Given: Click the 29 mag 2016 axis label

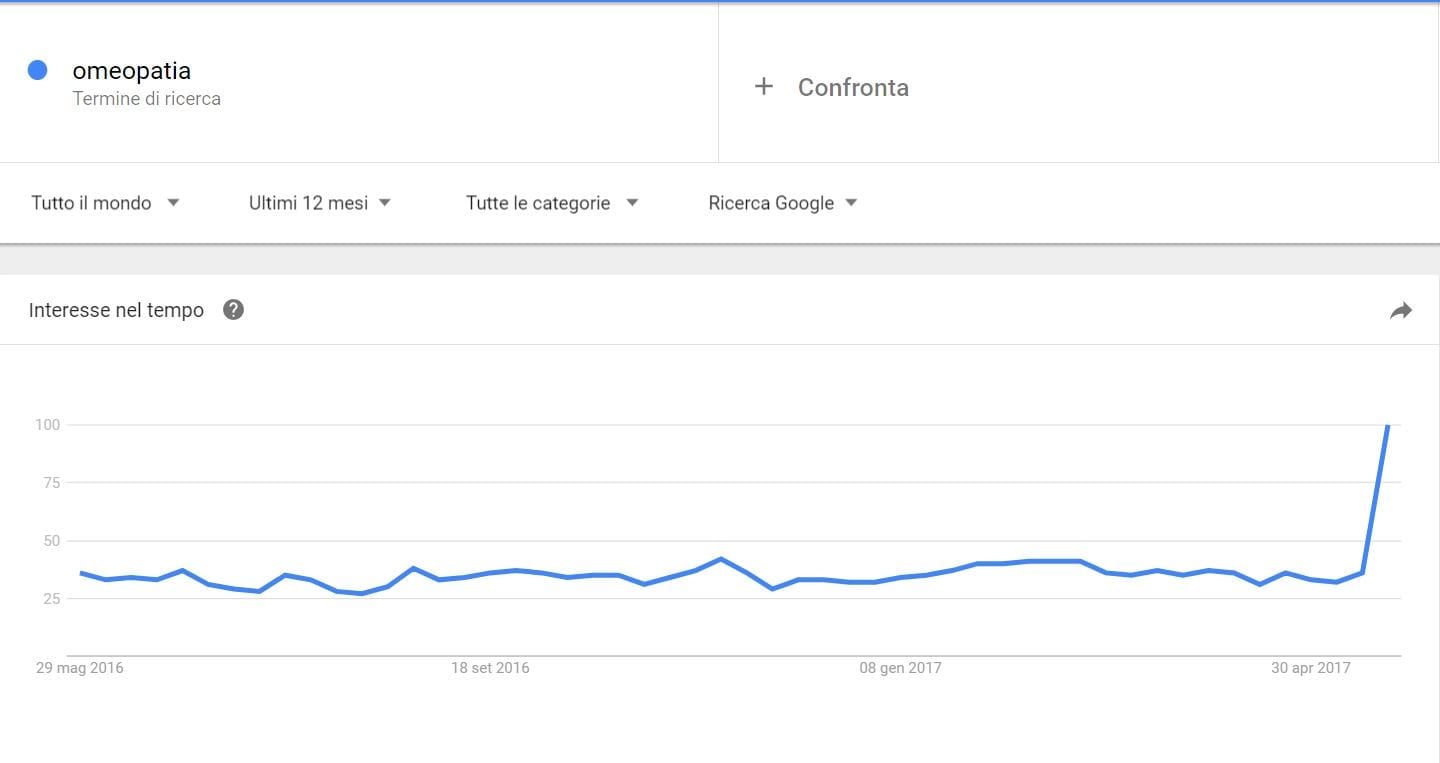Looking at the screenshot, I should coord(80,668).
